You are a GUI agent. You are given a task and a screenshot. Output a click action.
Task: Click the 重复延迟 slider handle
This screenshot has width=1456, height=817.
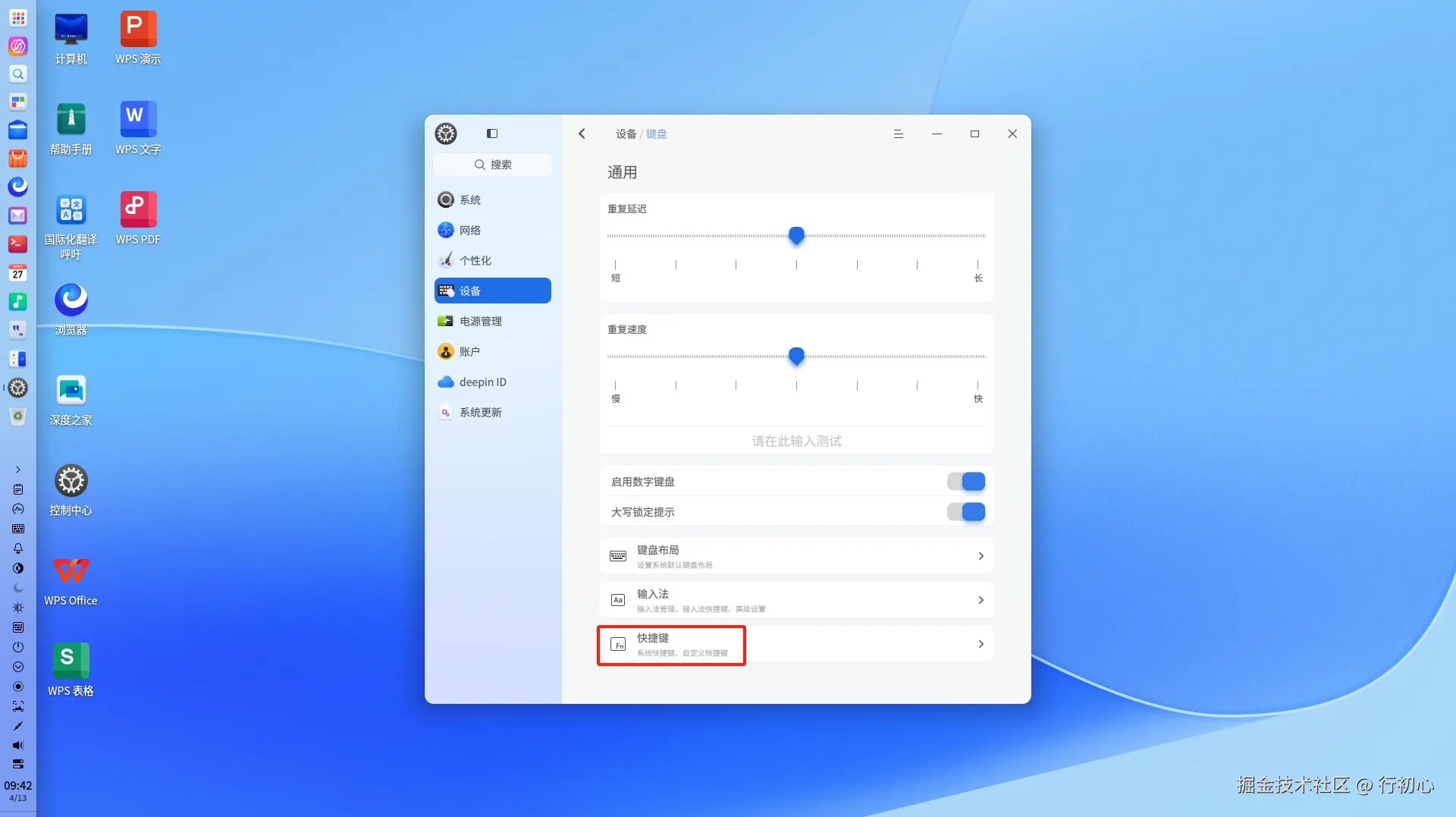point(796,236)
